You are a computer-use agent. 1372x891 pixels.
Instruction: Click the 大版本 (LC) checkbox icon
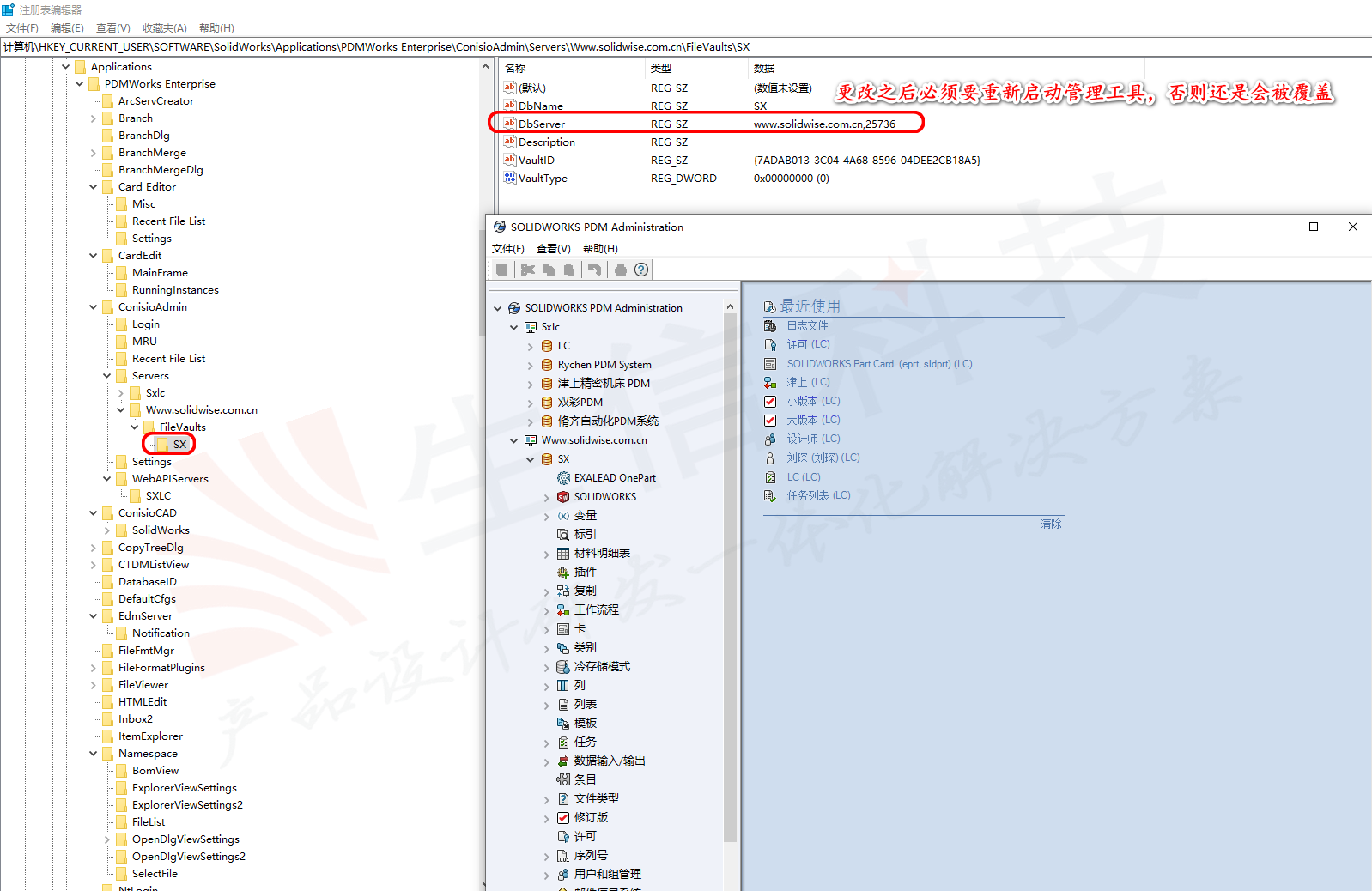click(x=770, y=421)
